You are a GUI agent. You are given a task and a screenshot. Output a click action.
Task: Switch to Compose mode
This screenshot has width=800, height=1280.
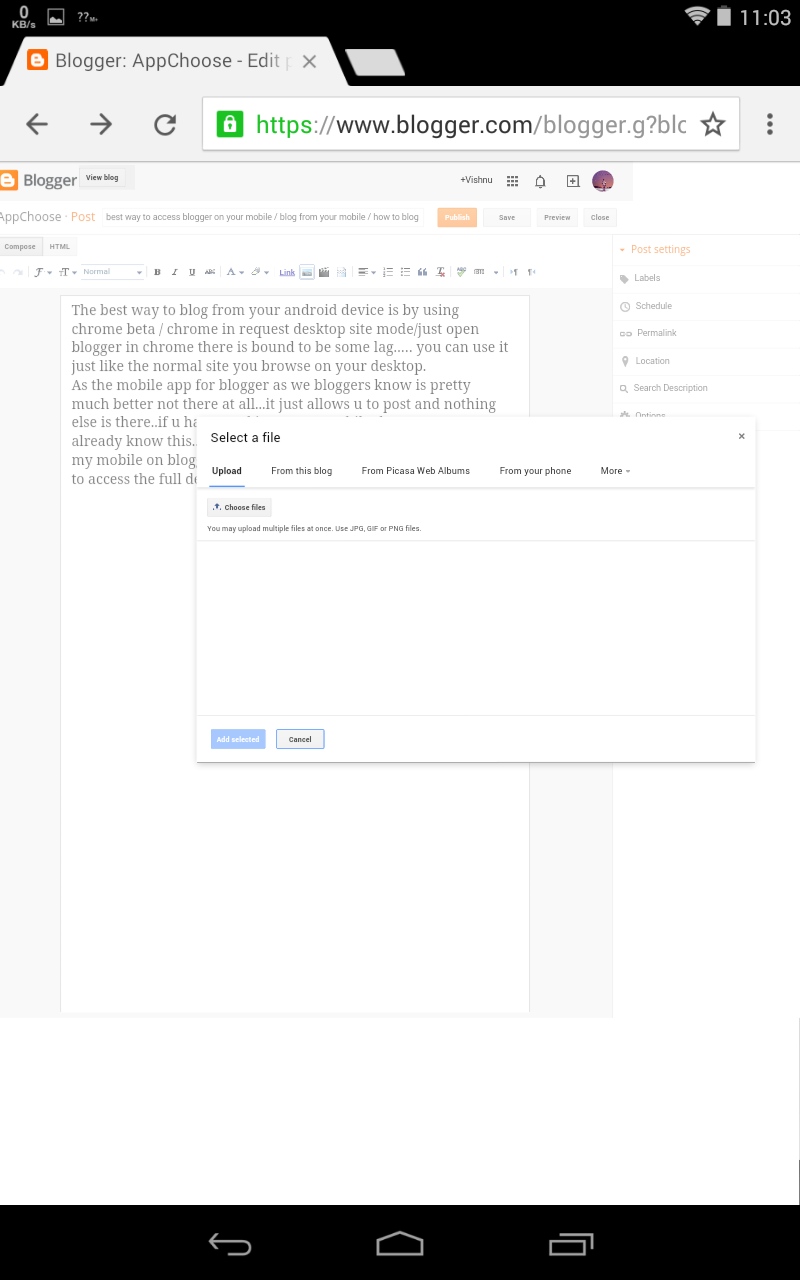tap(20, 246)
